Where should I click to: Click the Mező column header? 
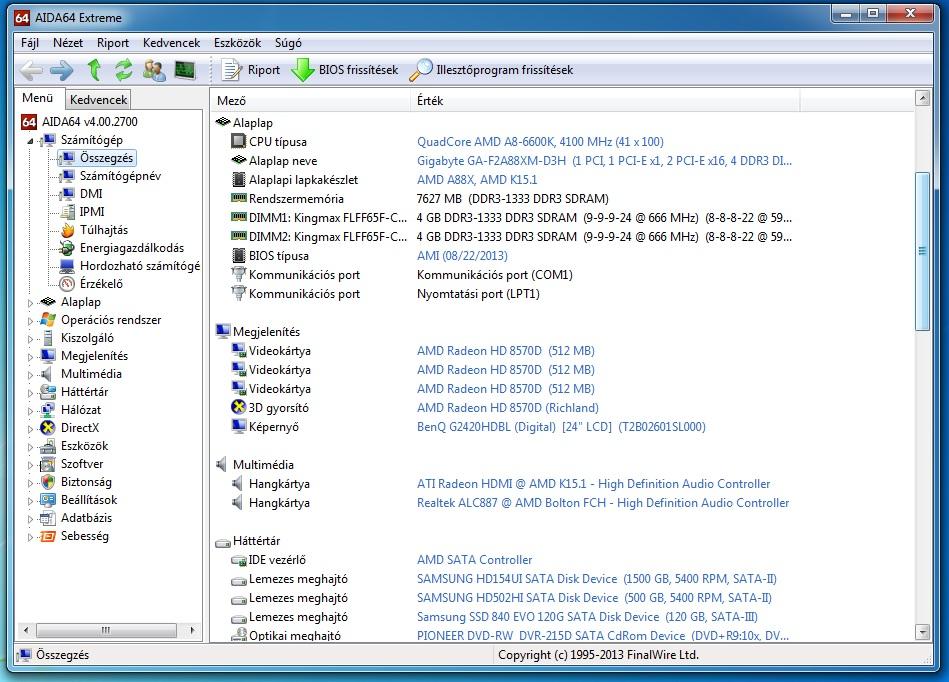311,100
